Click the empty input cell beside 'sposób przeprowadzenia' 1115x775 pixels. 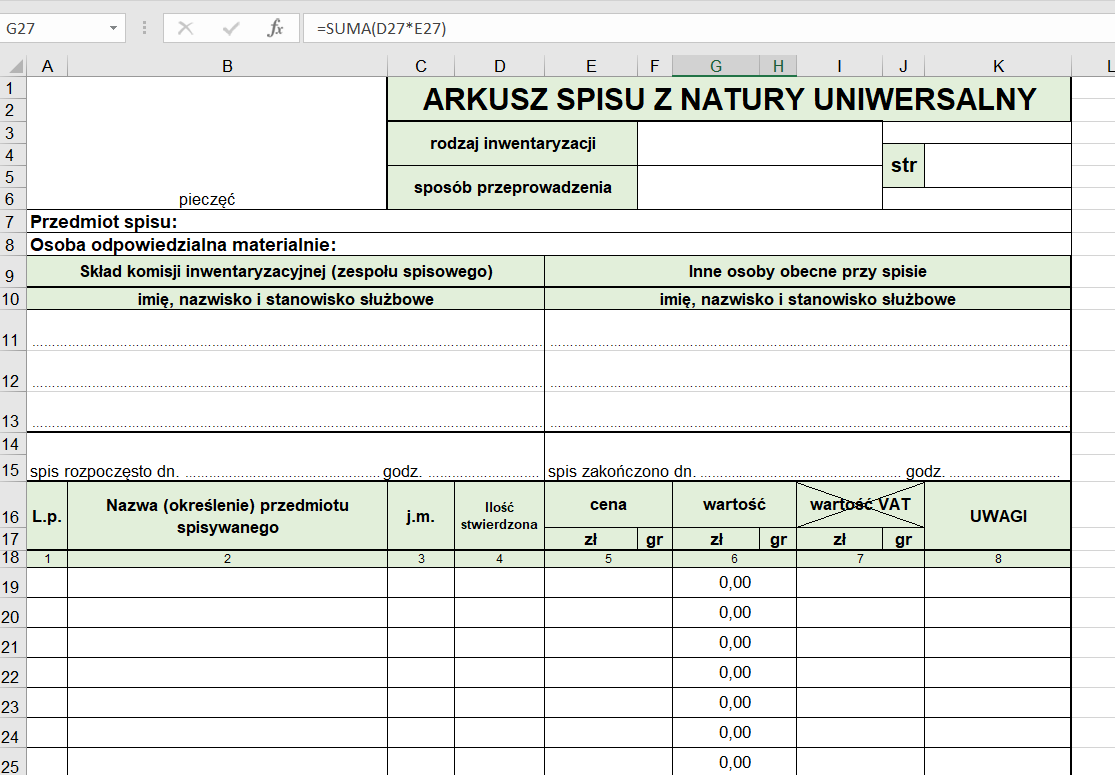[x=760, y=188]
